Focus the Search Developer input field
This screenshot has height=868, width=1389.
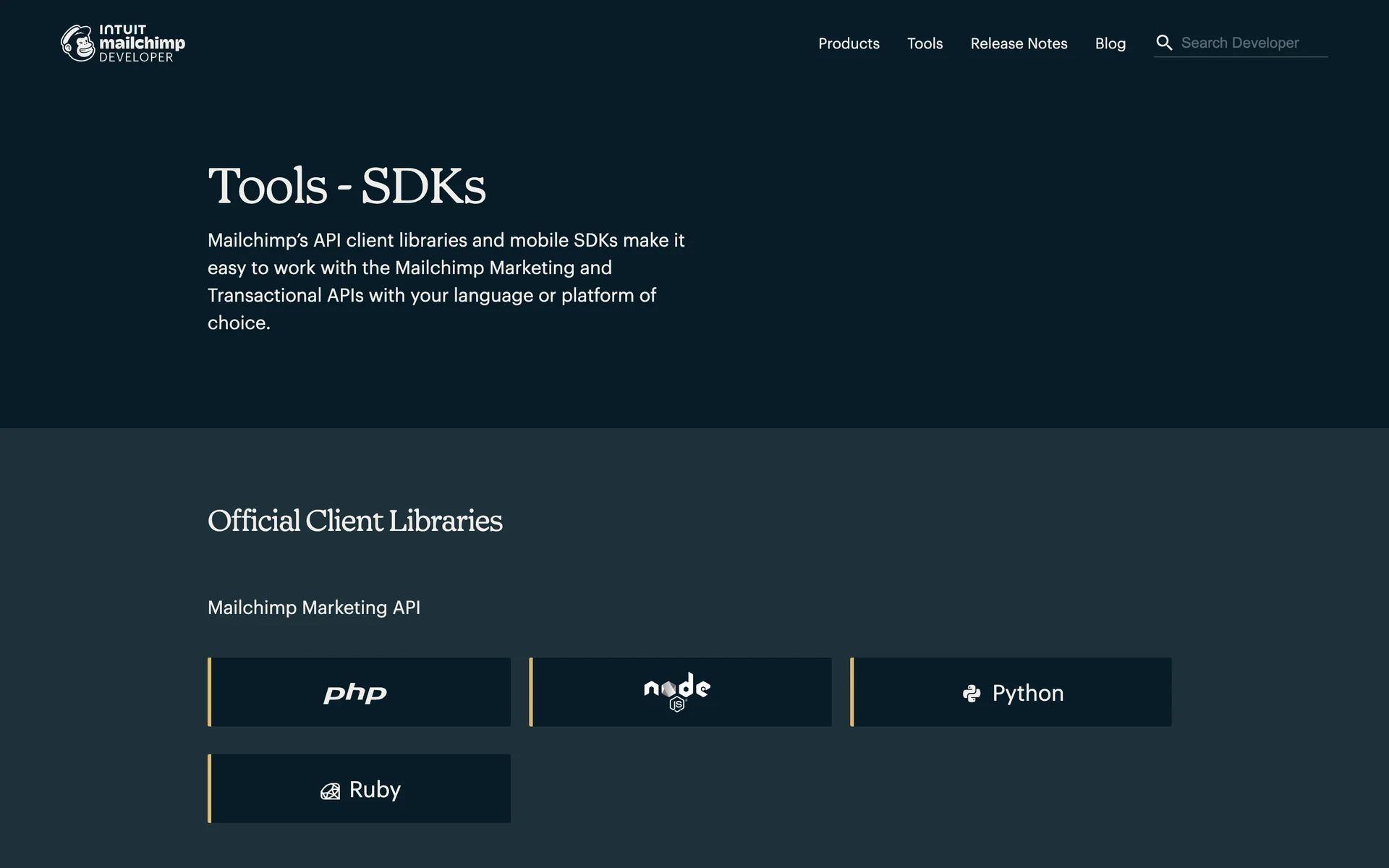1252,43
